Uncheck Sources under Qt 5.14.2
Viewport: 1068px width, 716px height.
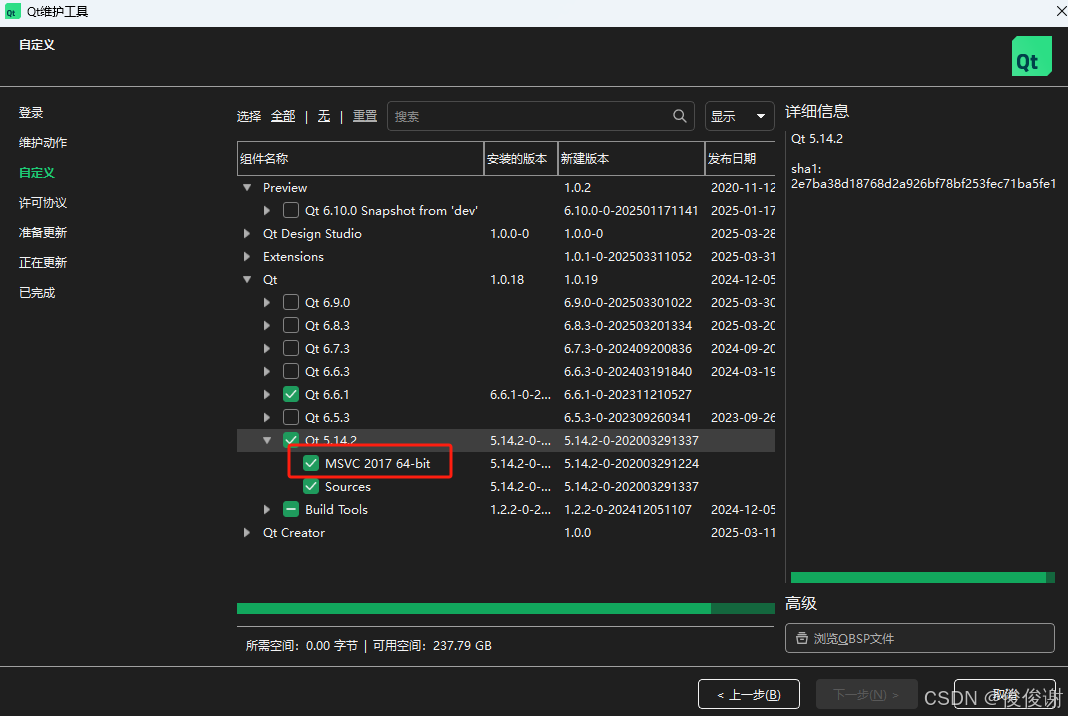tap(310, 486)
